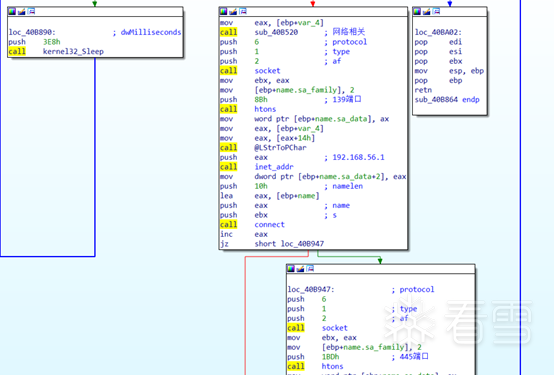Set node color on the connect code block
Viewport: 554px width, 375px height.
tap(223, 11)
